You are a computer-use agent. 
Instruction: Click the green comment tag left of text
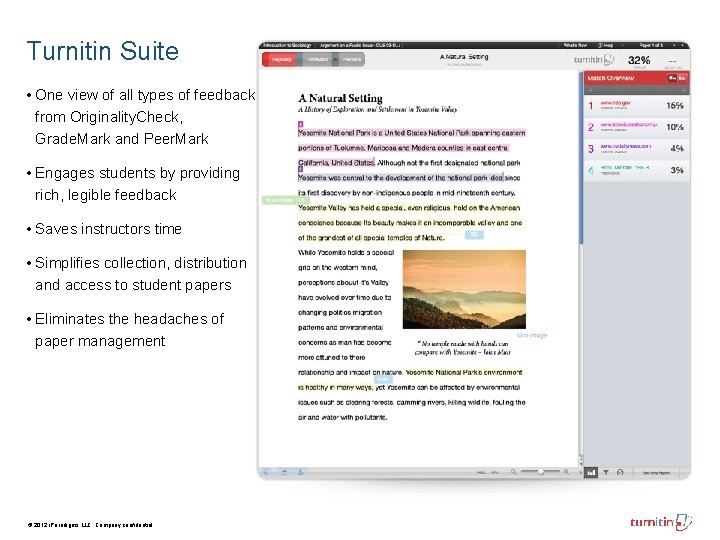285,200
